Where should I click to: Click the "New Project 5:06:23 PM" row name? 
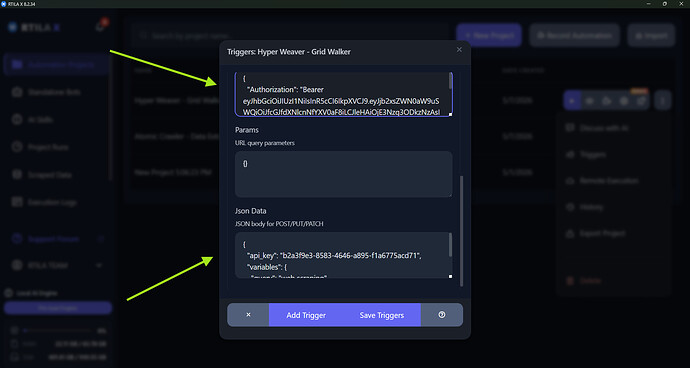[x=172, y=172]
